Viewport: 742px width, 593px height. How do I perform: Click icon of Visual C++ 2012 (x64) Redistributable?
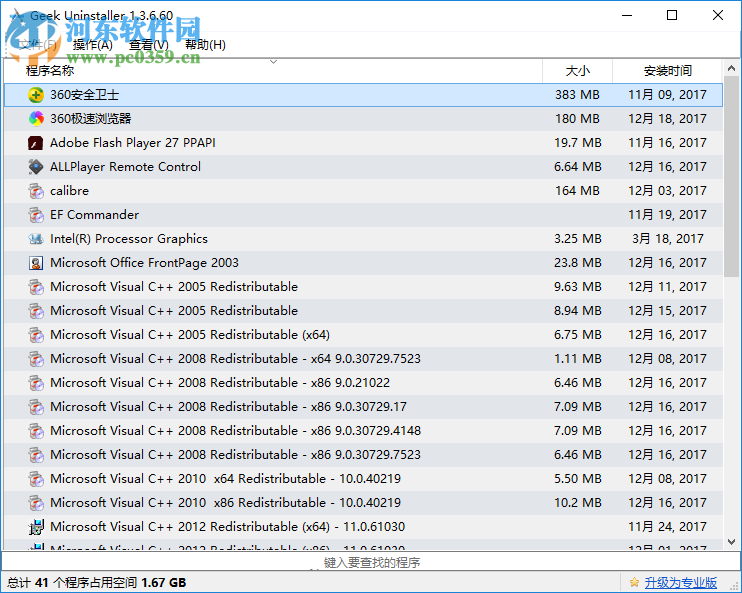36,527
